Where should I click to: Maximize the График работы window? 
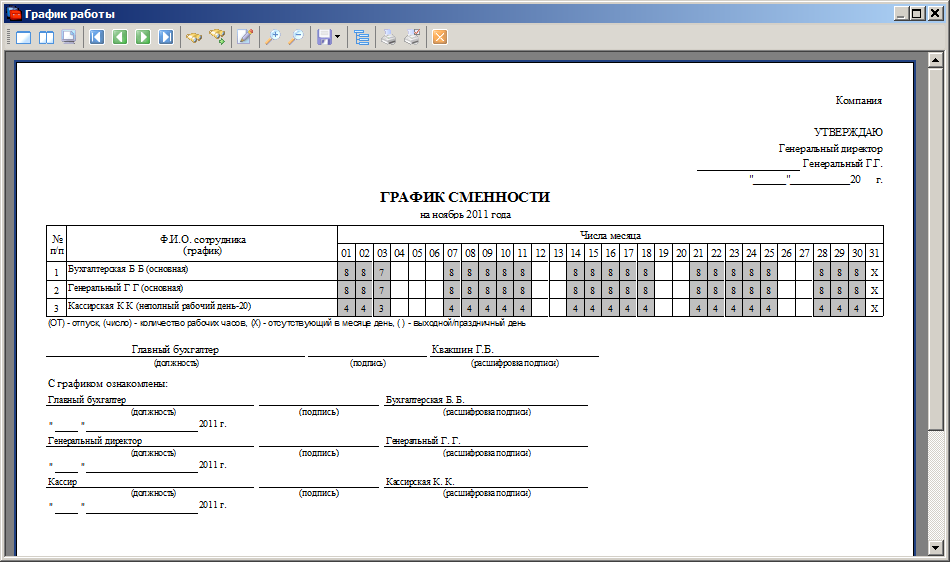[917, 13]
